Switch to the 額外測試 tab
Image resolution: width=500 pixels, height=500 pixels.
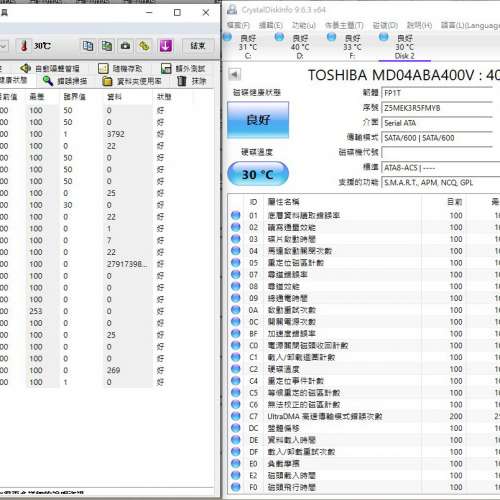point(183,69)
